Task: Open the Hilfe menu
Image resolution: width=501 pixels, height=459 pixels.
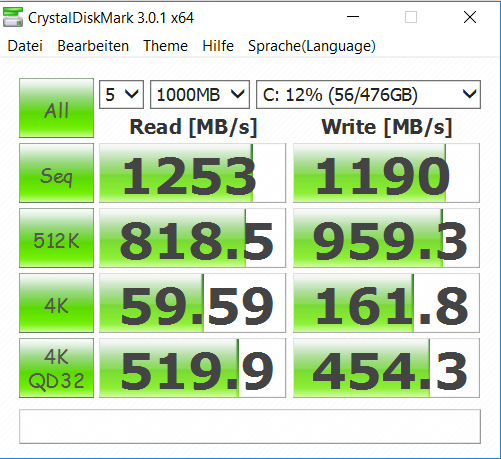Action: tap(218, 46)
